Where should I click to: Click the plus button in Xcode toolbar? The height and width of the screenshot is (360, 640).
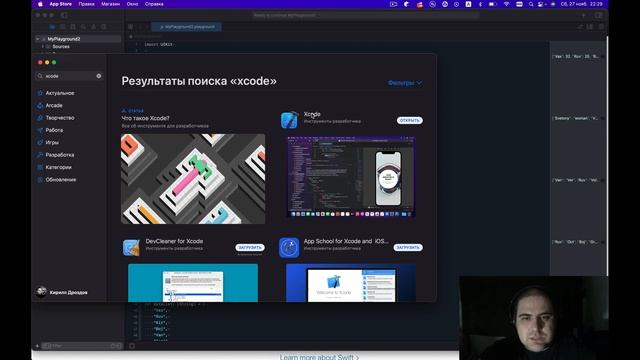(x=584, y=15)
